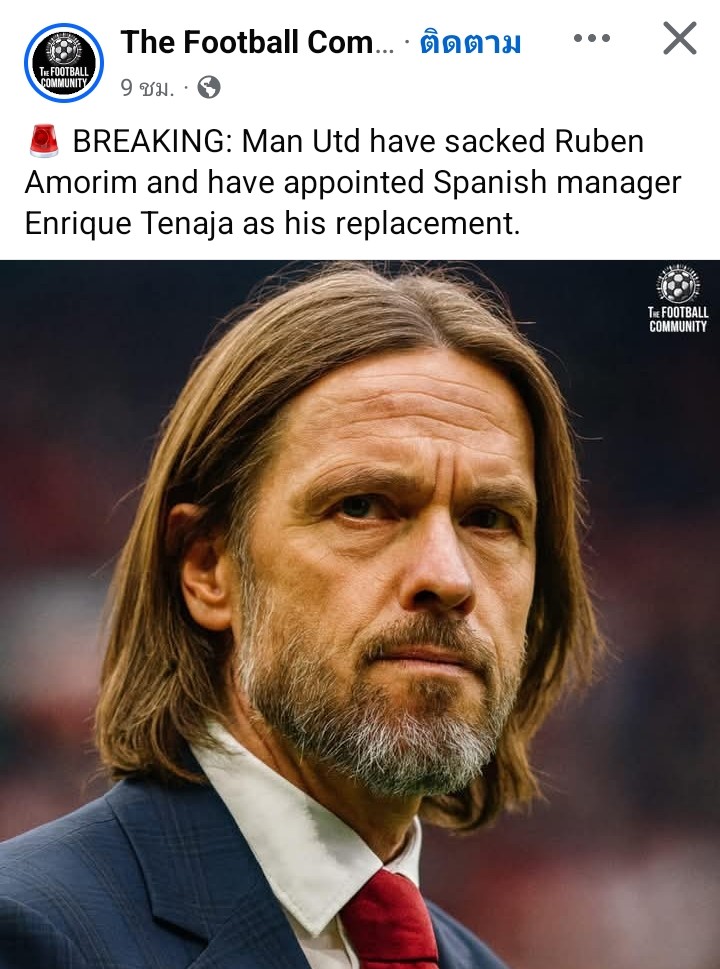720x969 pixels.
Task: Open the post photo in full view
Action: pos(360,614)
